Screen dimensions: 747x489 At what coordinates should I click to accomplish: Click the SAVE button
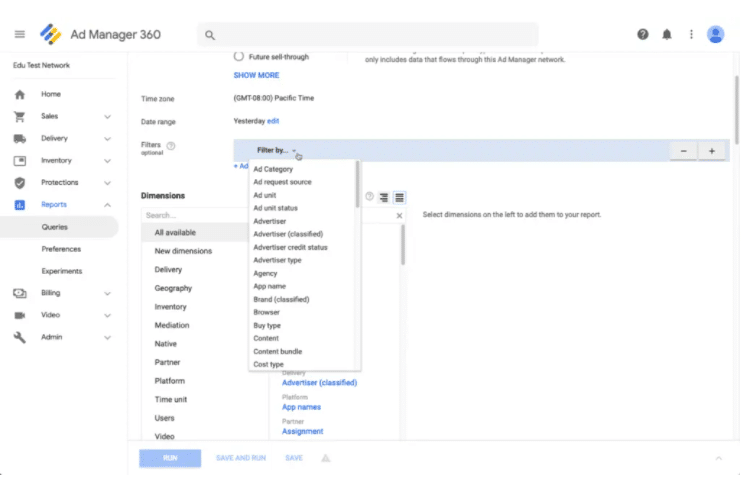coord(294,458)
